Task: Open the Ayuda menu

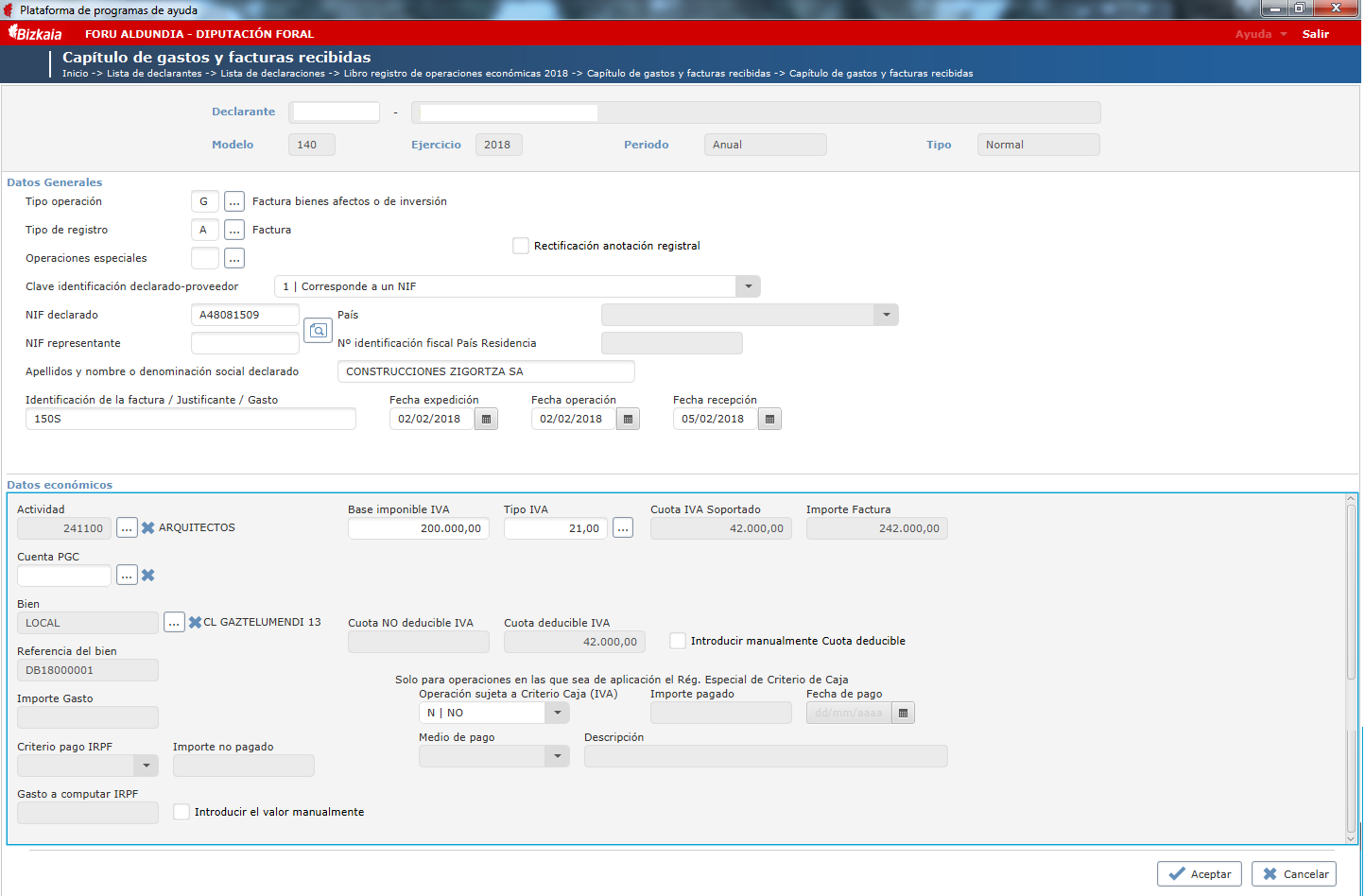Action: tap(1261, 34)
